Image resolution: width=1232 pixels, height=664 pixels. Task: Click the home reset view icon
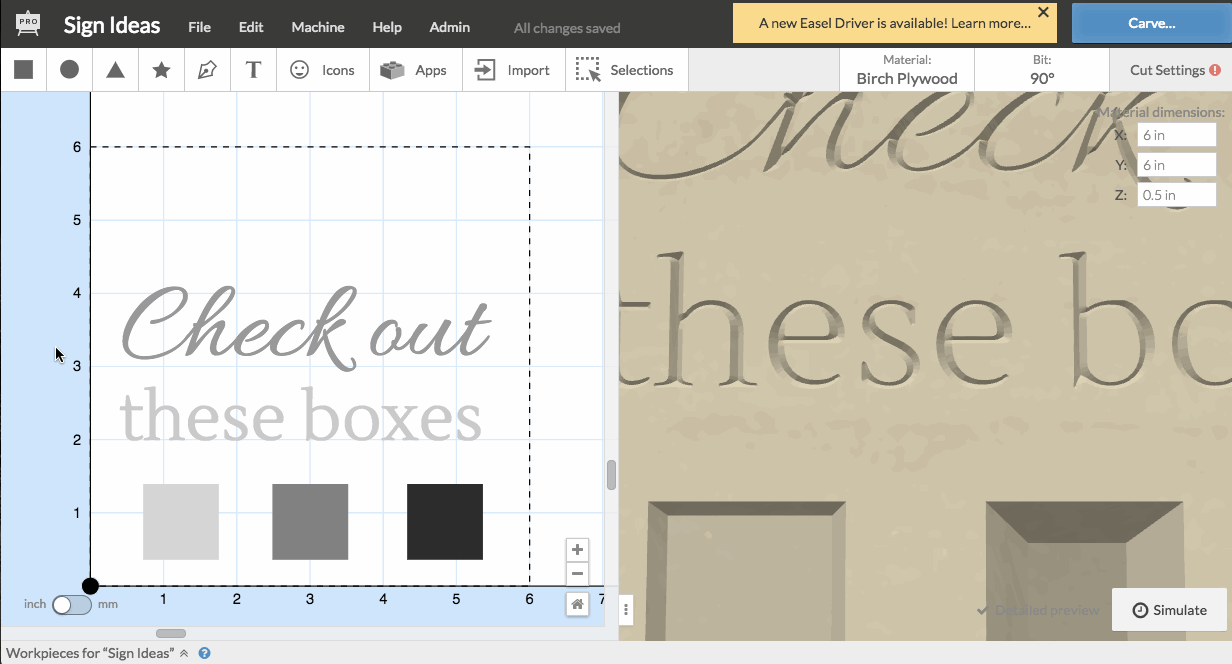click(x=577, y=604)
